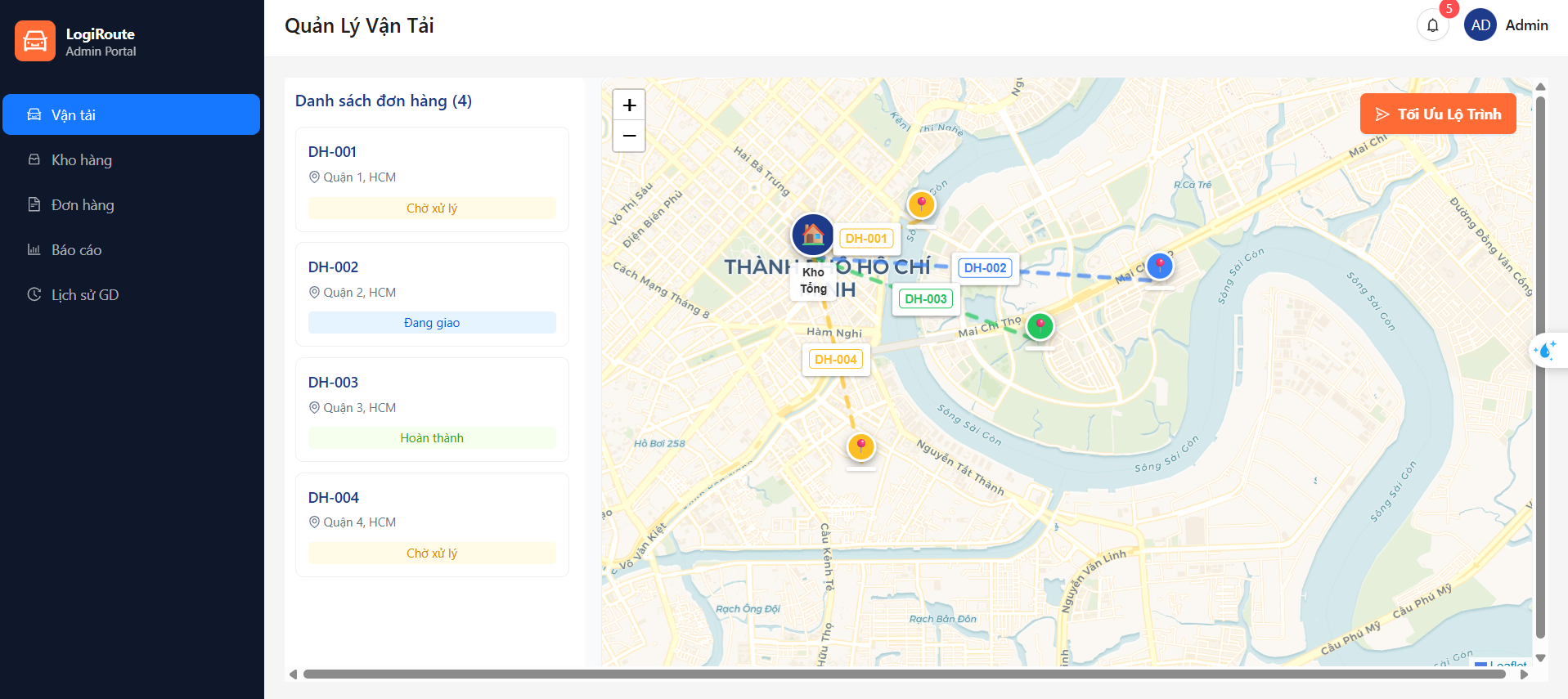1568x699 pixels.
Task: Open the Báo cáo reports page
Action: coord(77,250)
